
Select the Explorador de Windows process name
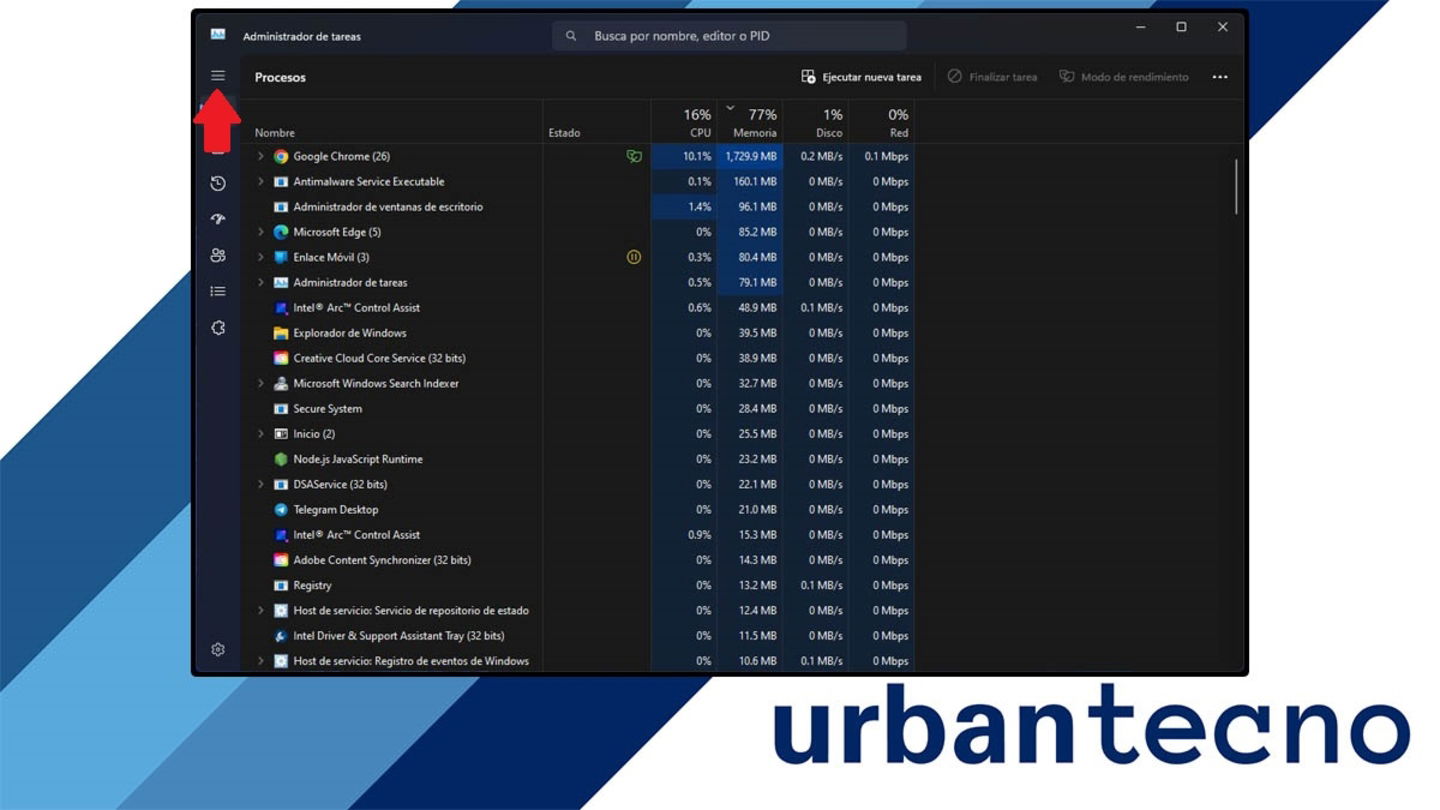coord(350,333)
